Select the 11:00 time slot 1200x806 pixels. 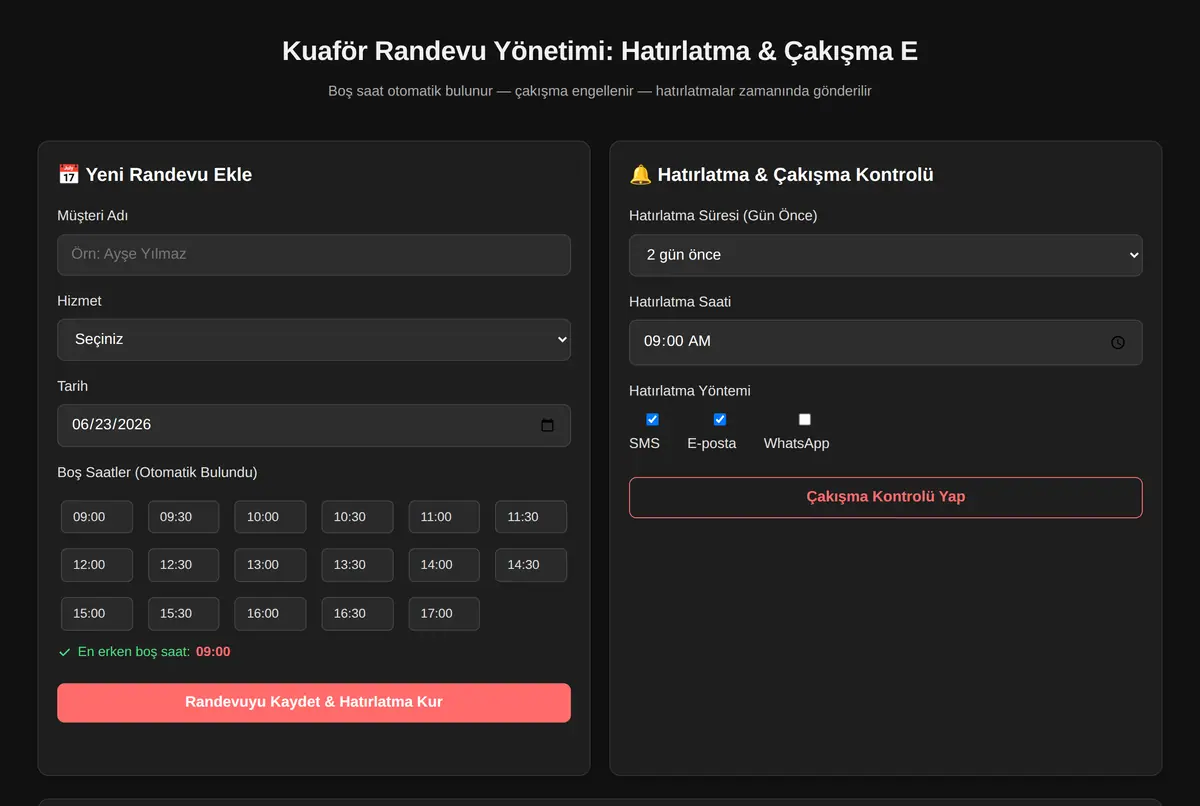tap(444, 517)
